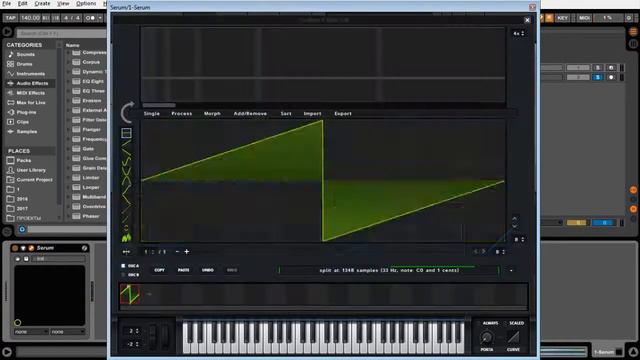Image resolution: width=640 pixels, height=360 pixels.
Task: Open Plug-ins category
Action: pyautogui.click(x=26, y=112)
